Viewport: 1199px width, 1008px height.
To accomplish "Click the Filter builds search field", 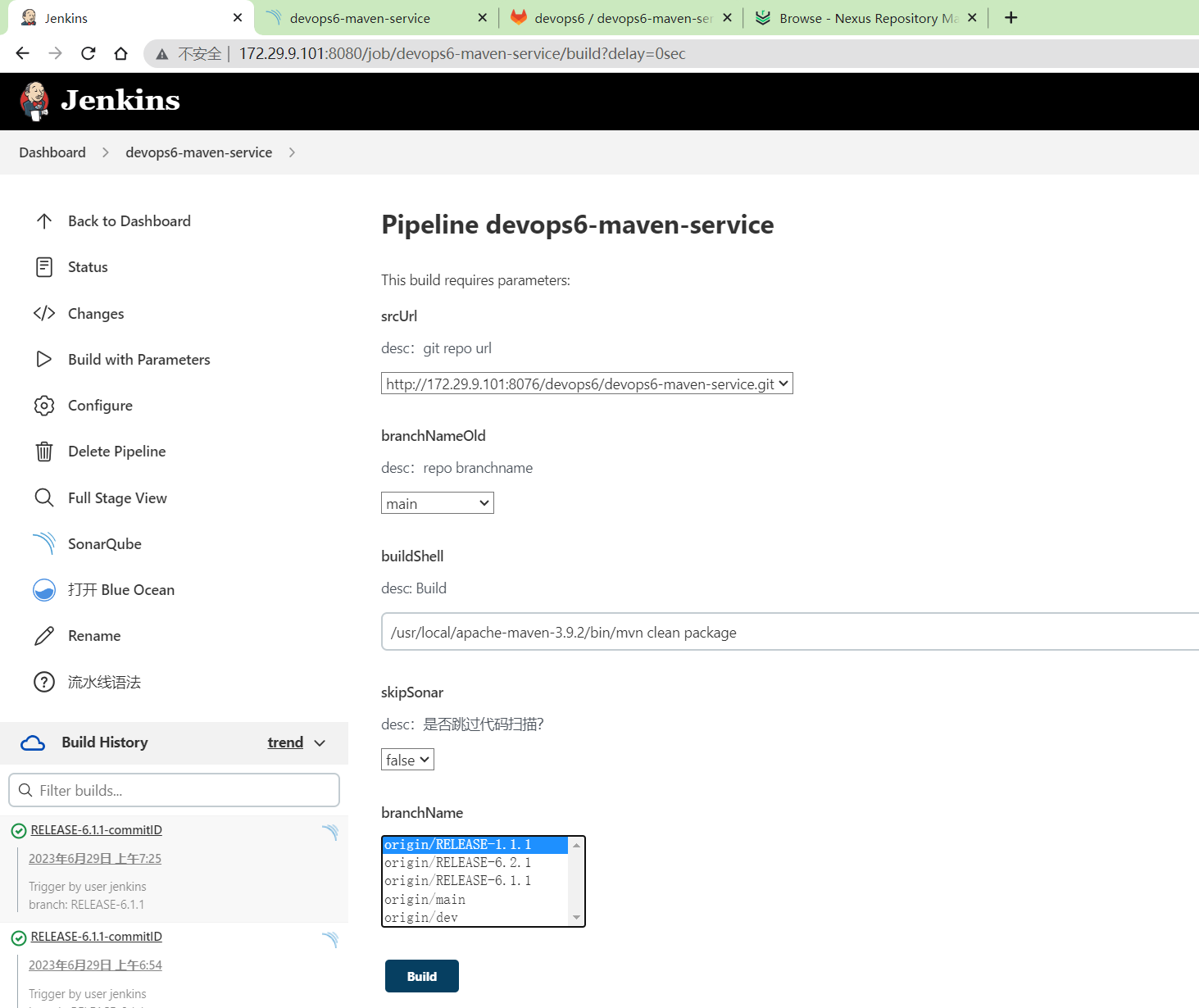I will coord(174,790).
